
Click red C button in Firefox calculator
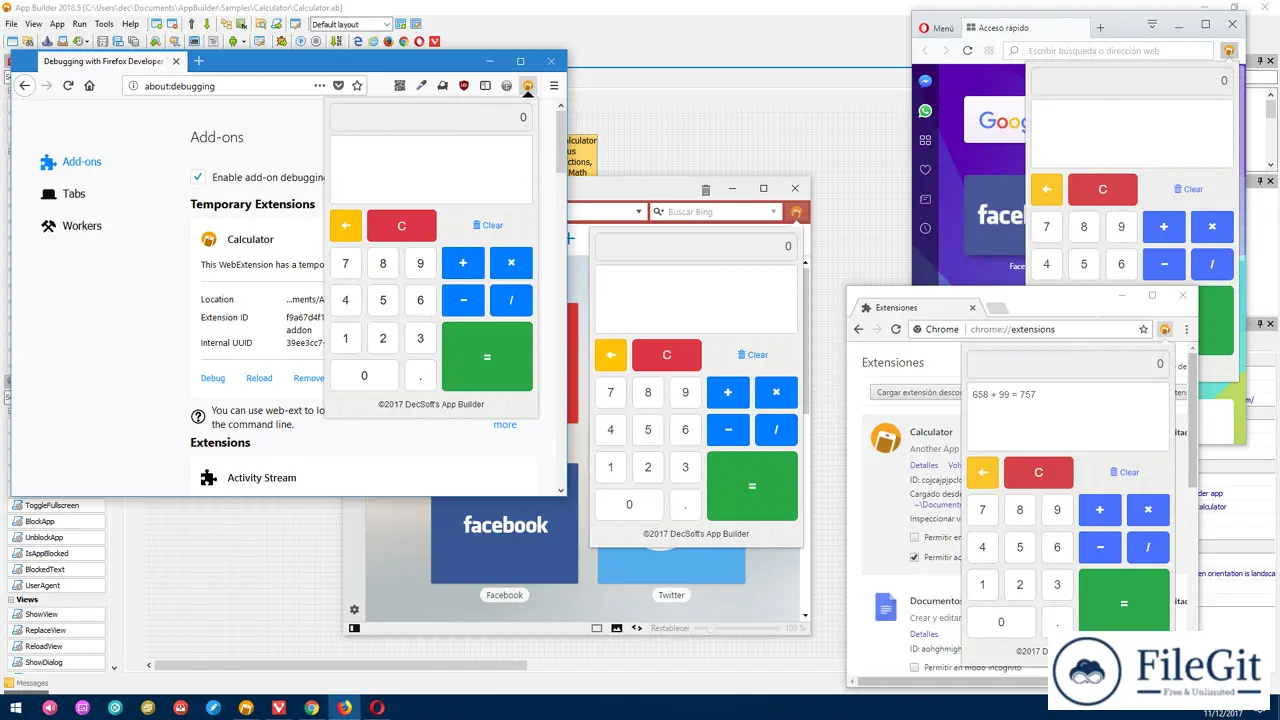tap(402, 226)
